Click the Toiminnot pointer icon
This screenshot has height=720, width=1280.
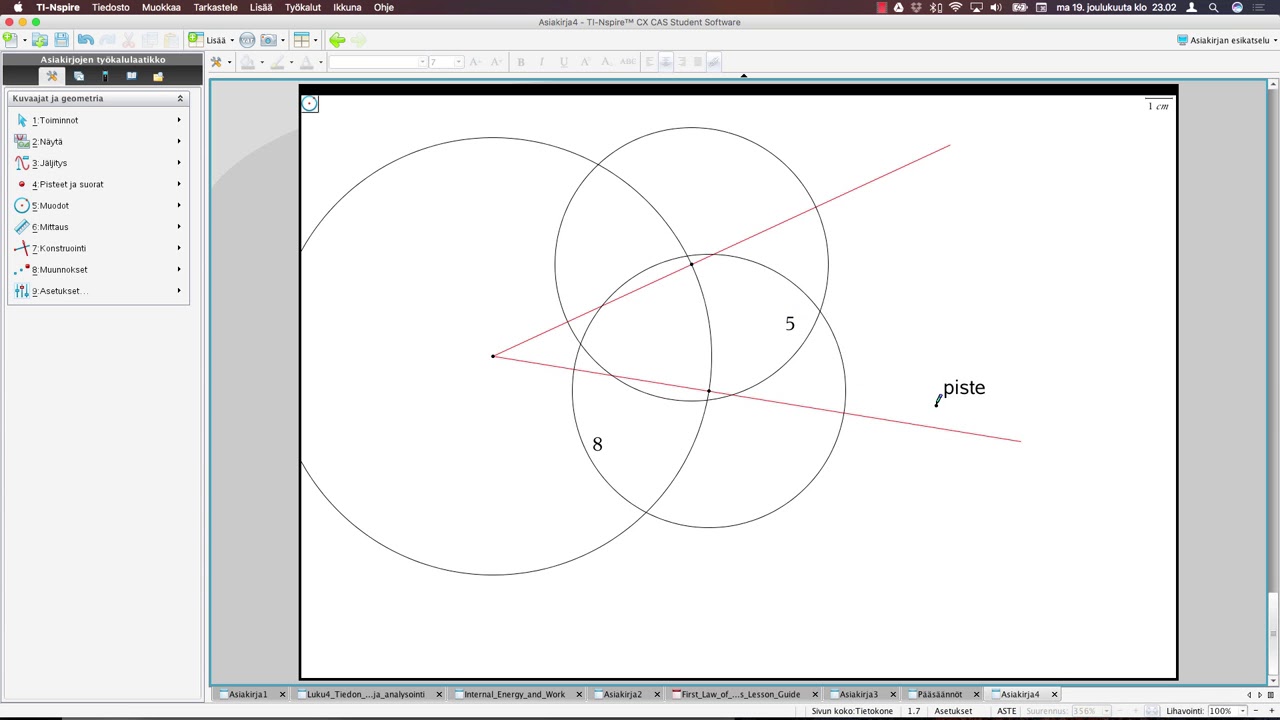tap(22, 120)
